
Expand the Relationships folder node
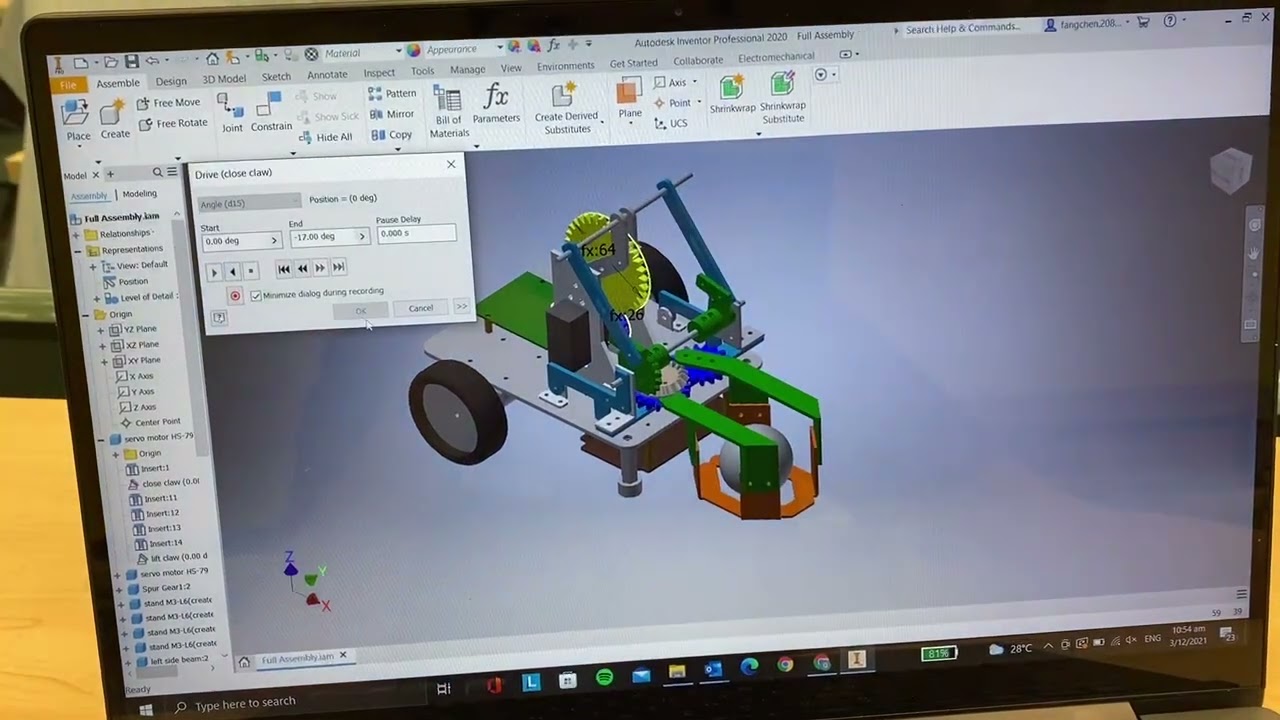point(77,235)
